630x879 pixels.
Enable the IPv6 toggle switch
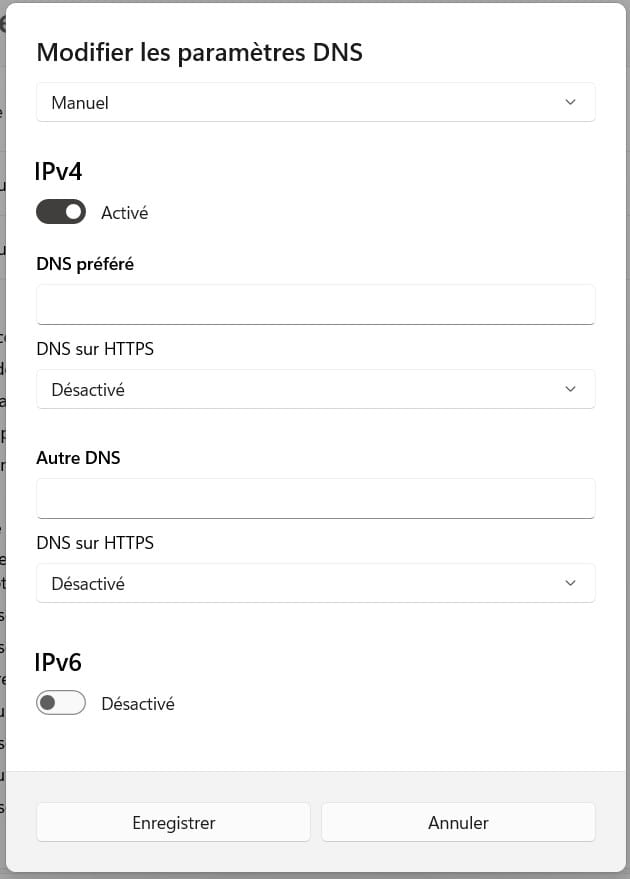(x=61, y=703)
